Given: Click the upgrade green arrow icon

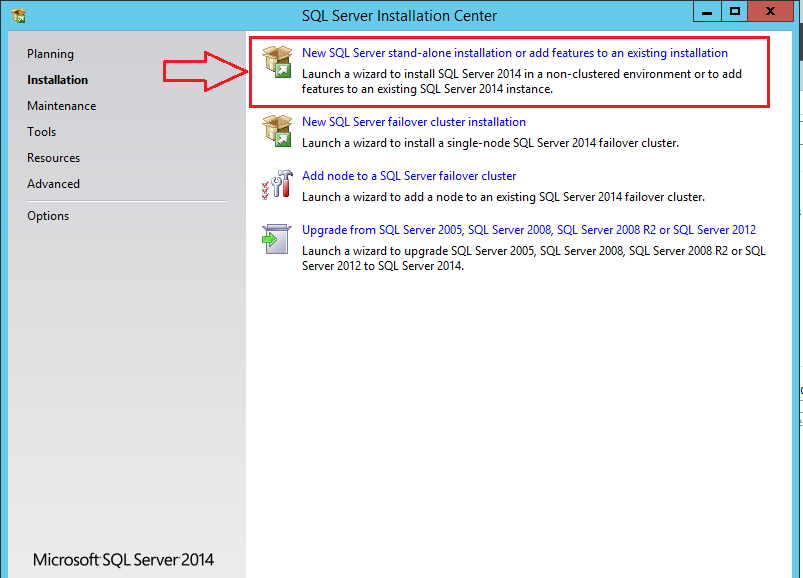Looking at the screenshot, I should (277, 239).
